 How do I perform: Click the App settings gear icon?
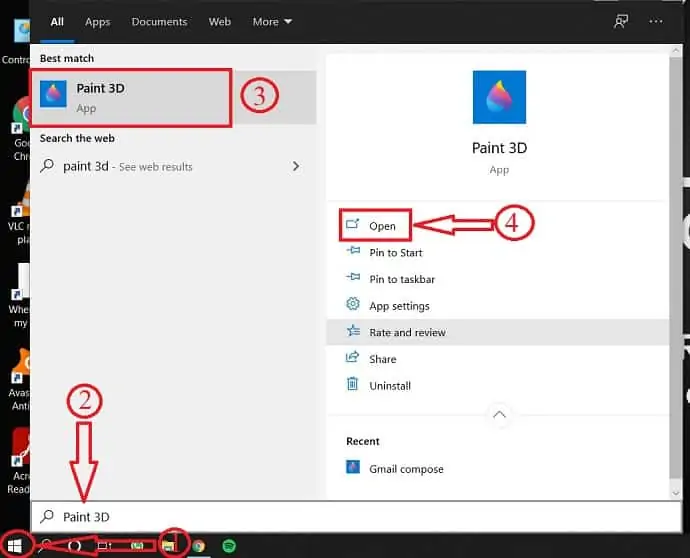tap(353, 304)
